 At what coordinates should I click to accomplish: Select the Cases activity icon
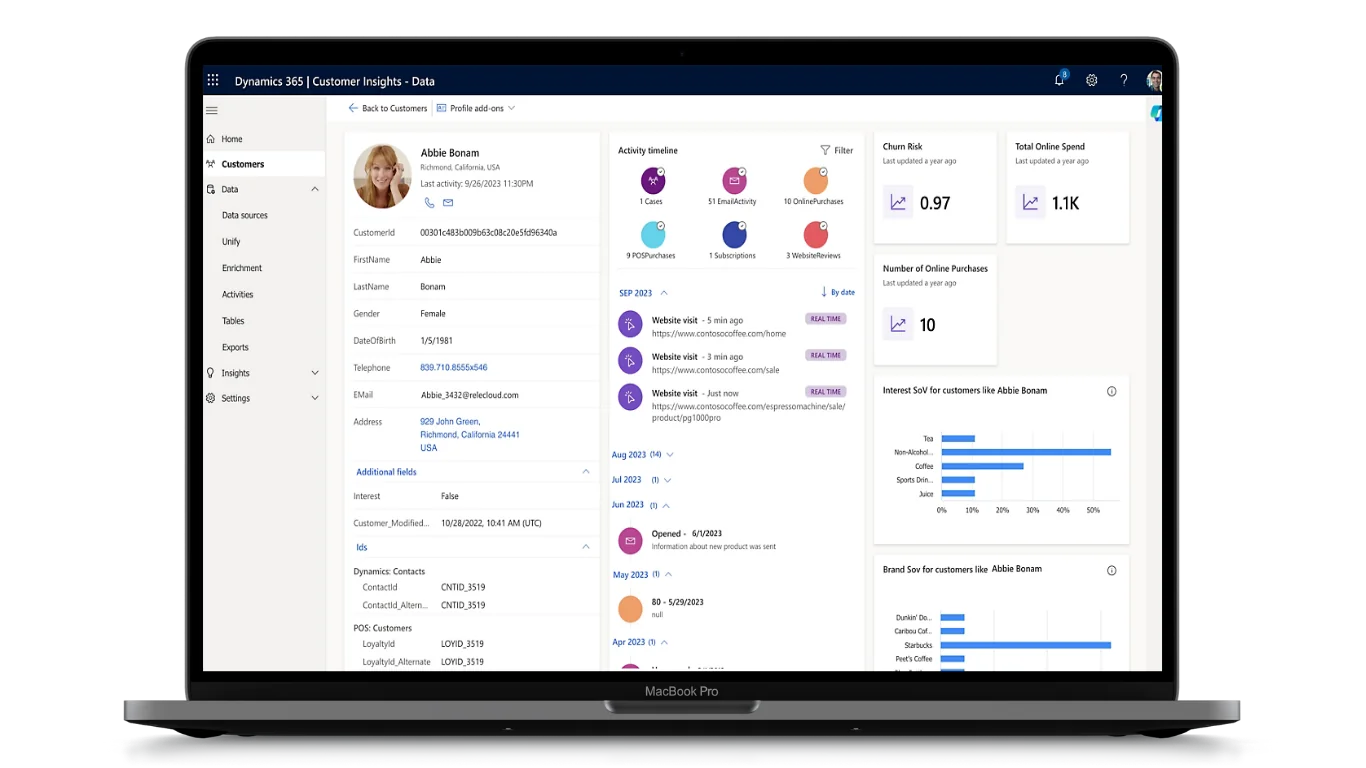coord(653,181)
